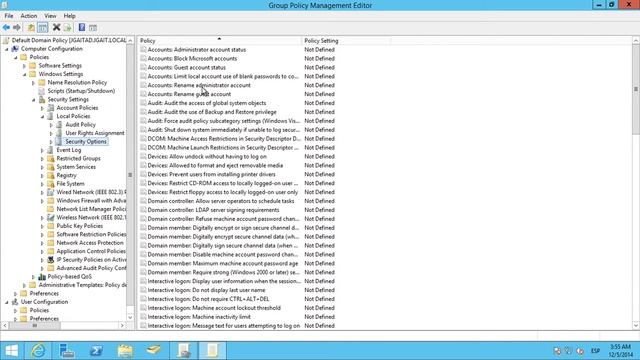Open Server Manager from the taskbar
Screen dimensions: 640x360
click(67, 351)
